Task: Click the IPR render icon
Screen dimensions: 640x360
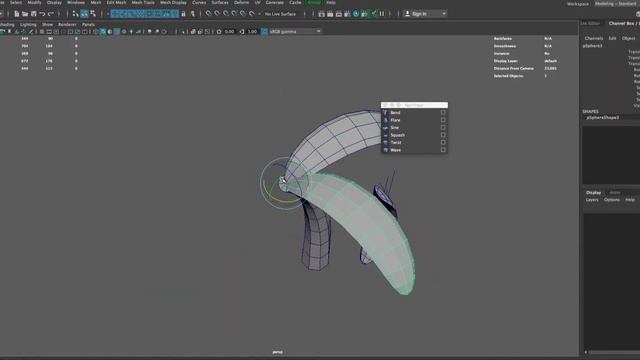Action: click(x=338, y=14)
